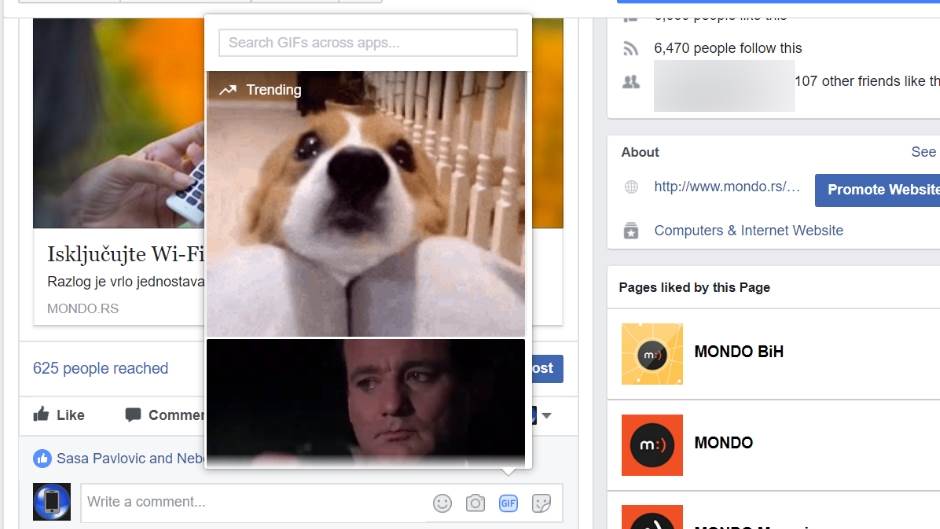The width and height of the screenshot is (940, 529).
Task: Expand the post identity dropdown arrow
Action: click(547, 415)
